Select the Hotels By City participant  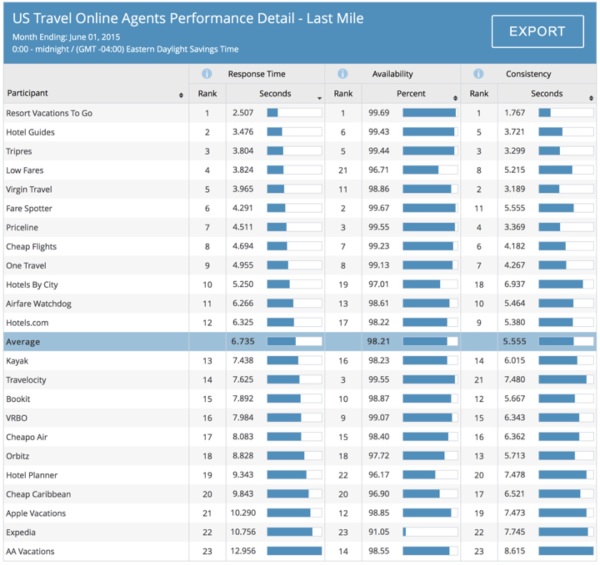[32, 285]
